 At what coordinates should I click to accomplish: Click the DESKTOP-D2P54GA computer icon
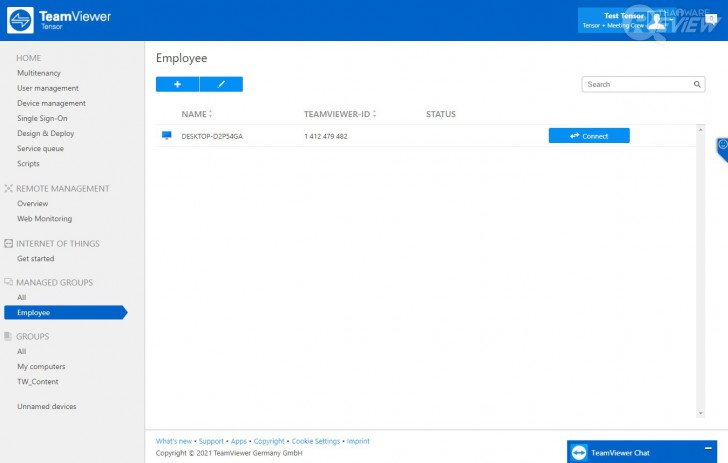click(167, 135)
